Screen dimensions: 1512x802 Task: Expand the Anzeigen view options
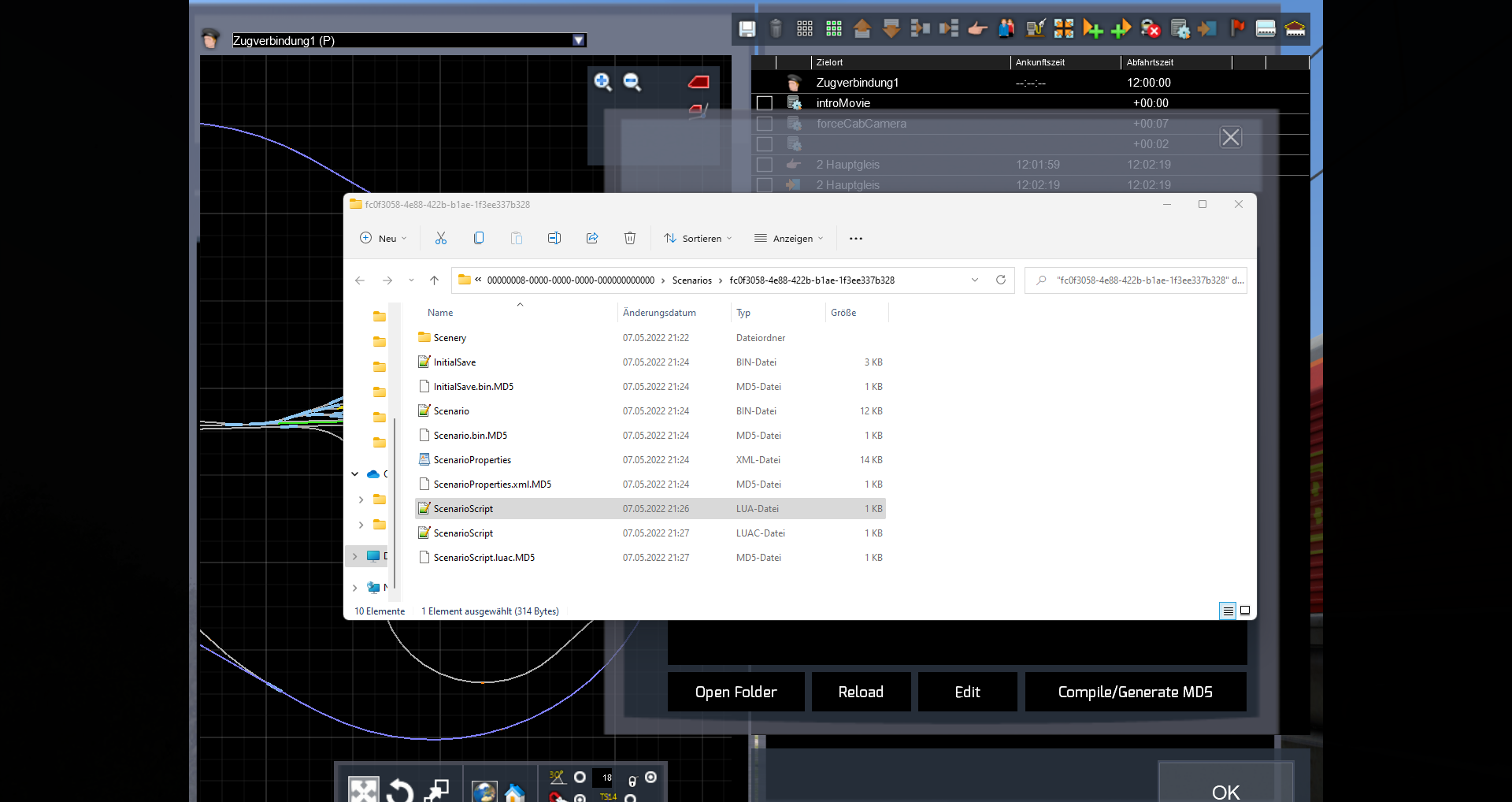point(788,239)
